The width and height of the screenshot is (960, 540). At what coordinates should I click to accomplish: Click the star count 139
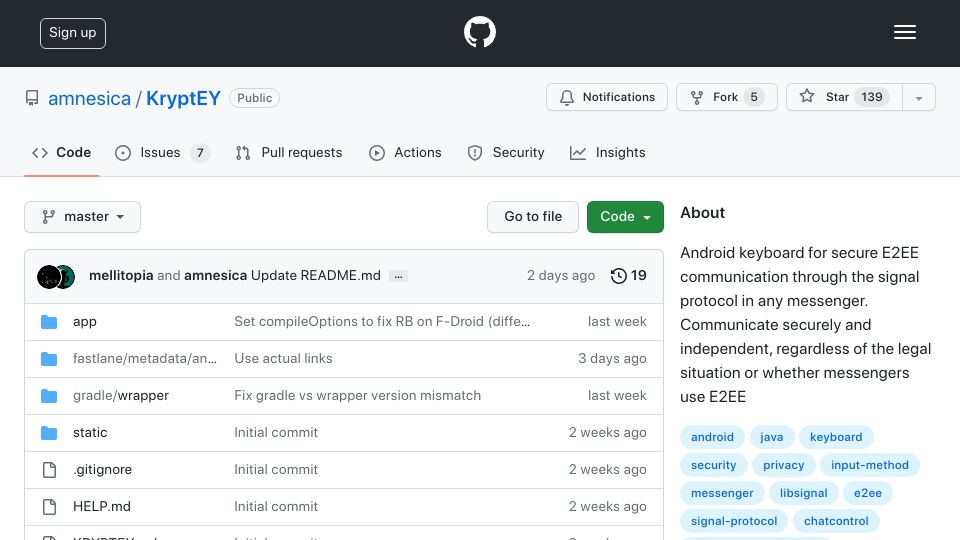(871, 97)
